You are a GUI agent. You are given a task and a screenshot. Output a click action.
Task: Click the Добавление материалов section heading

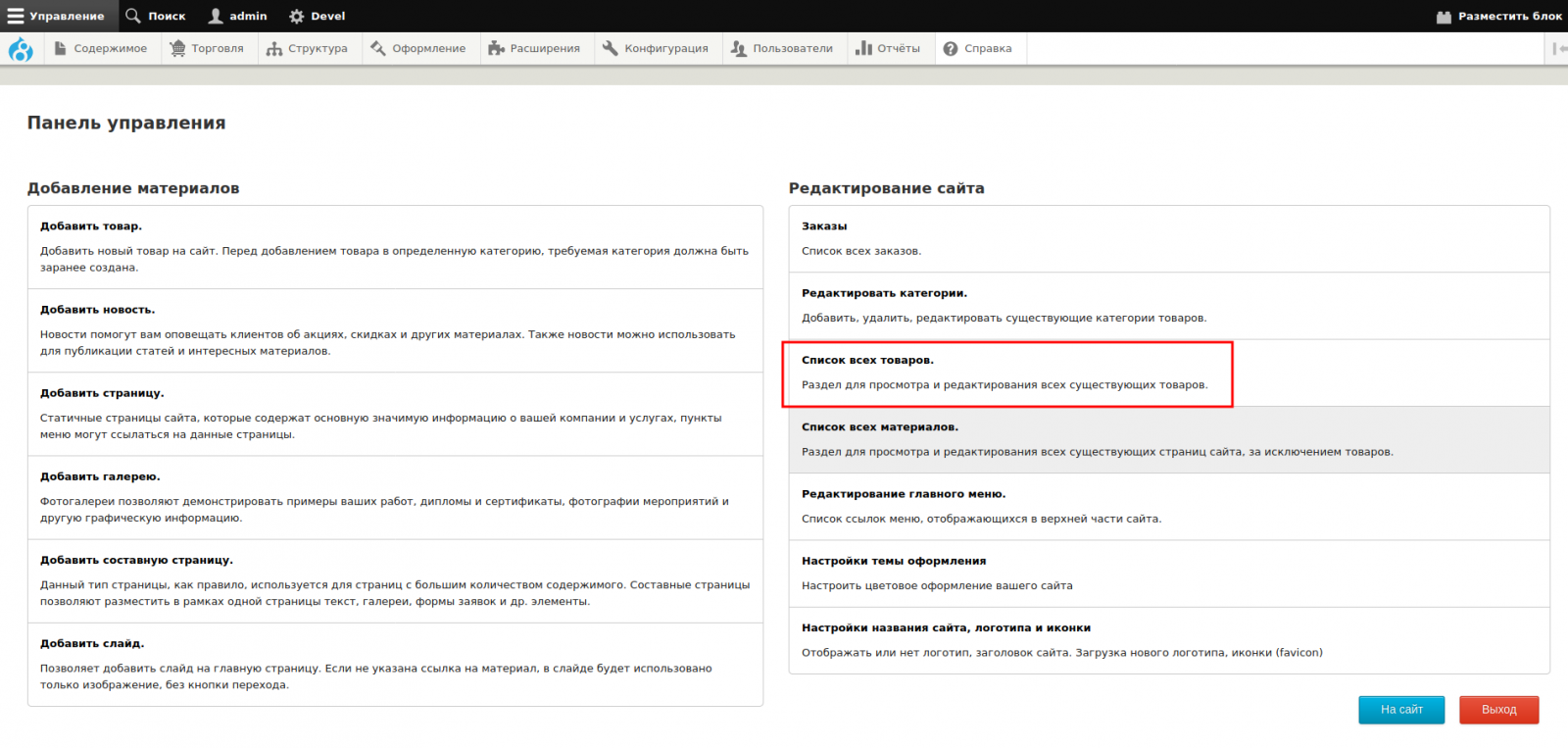coord(133,188)
